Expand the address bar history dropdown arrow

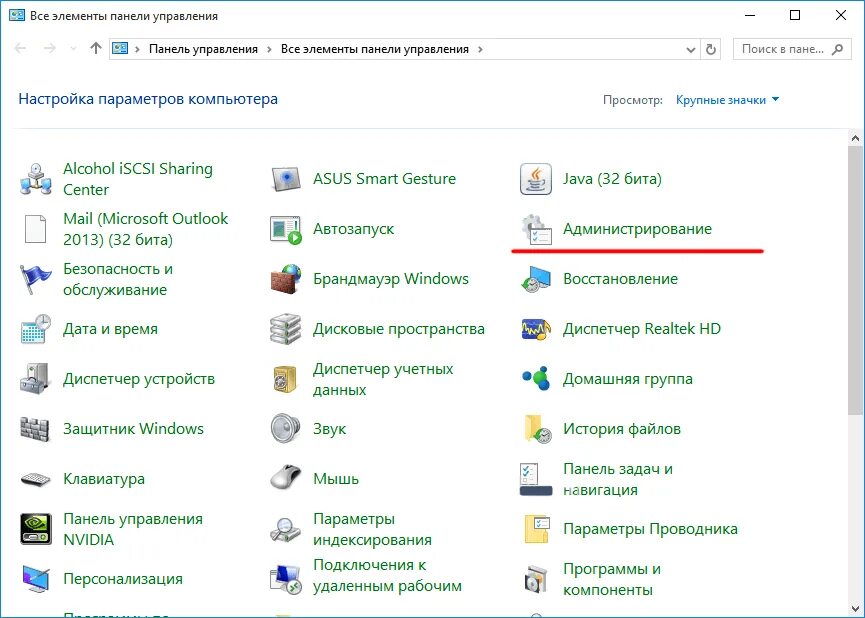pyautogui.click(x=690, y=50)
